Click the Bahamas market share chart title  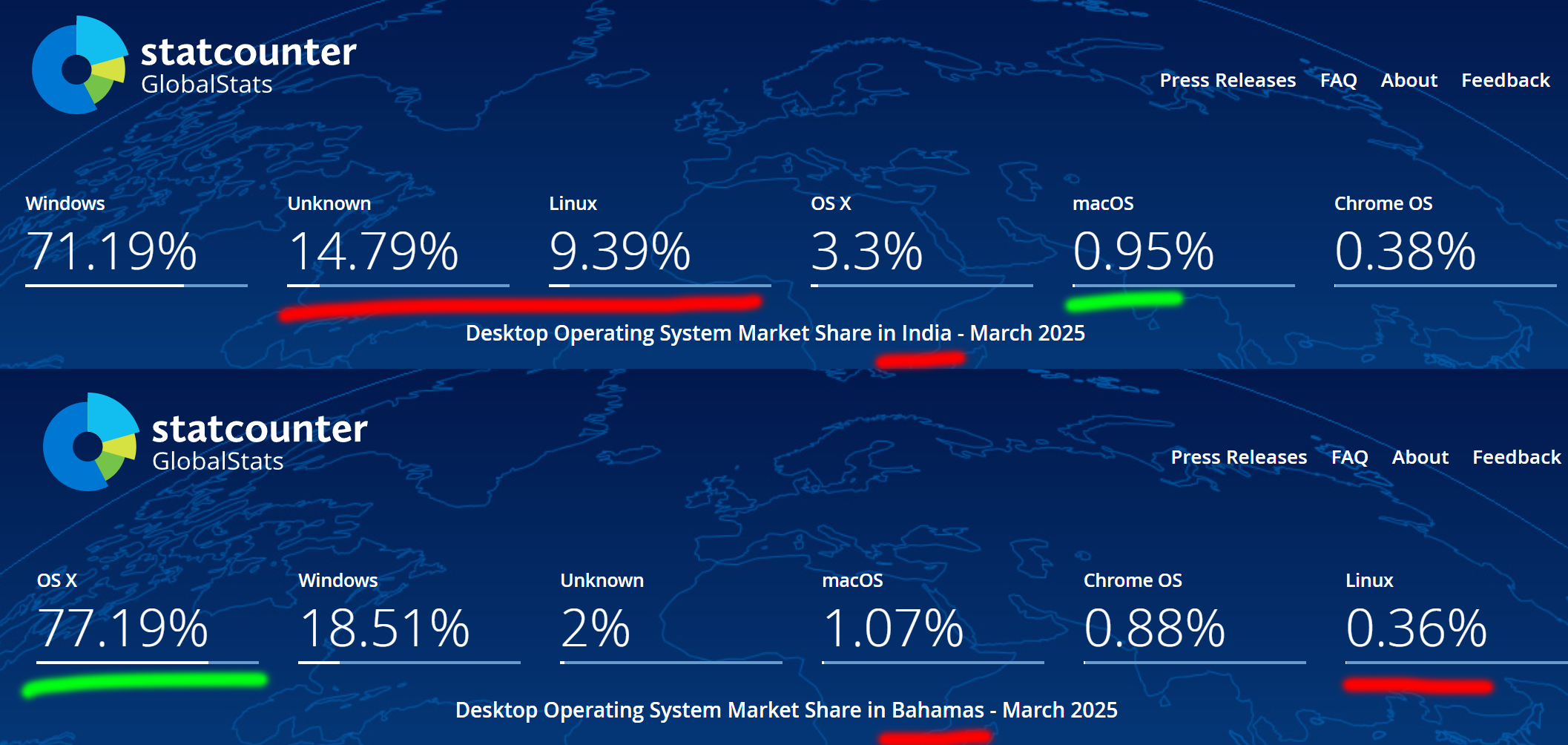(786, 710)
